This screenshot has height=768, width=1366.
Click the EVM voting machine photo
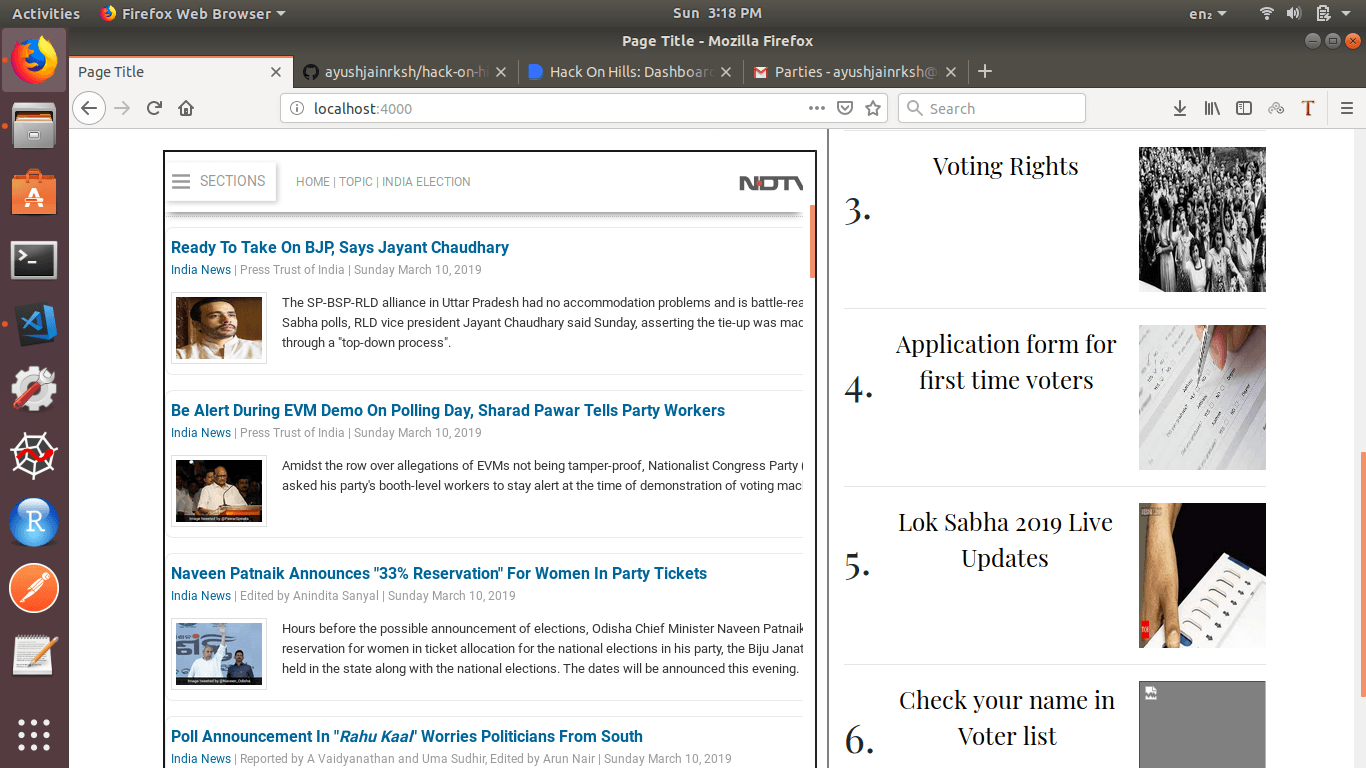(x=1202, y=575)
